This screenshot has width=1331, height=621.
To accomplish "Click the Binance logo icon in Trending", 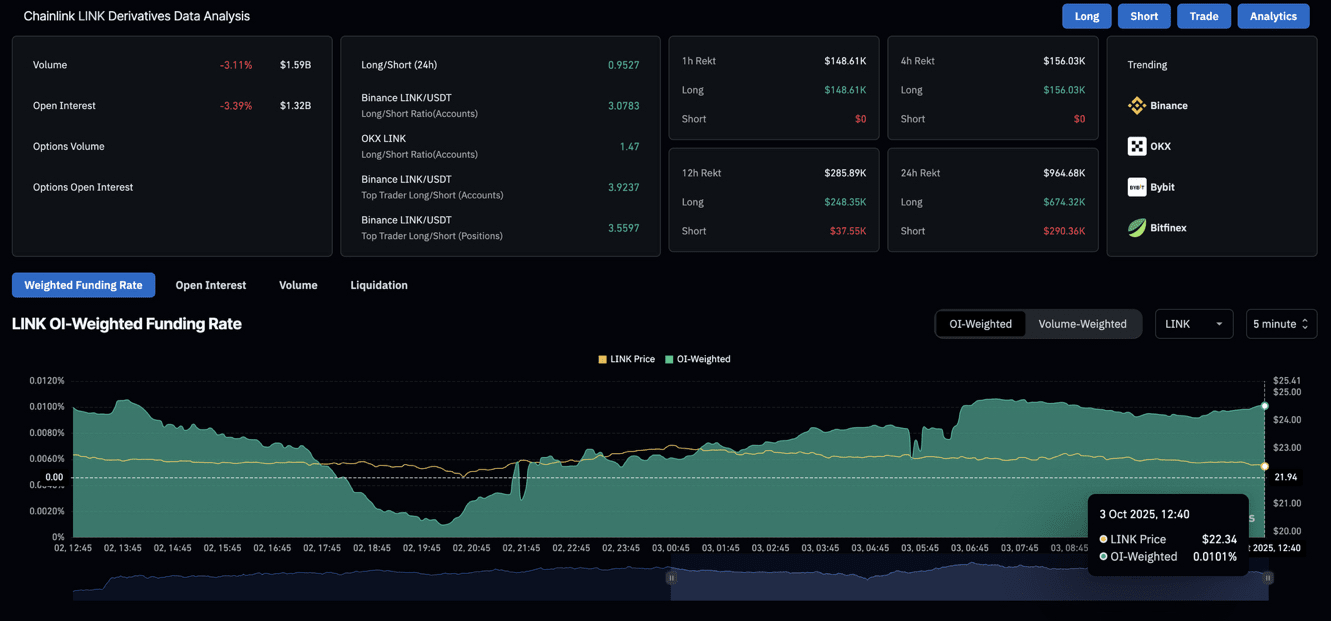I will [x=1136, y=105].
